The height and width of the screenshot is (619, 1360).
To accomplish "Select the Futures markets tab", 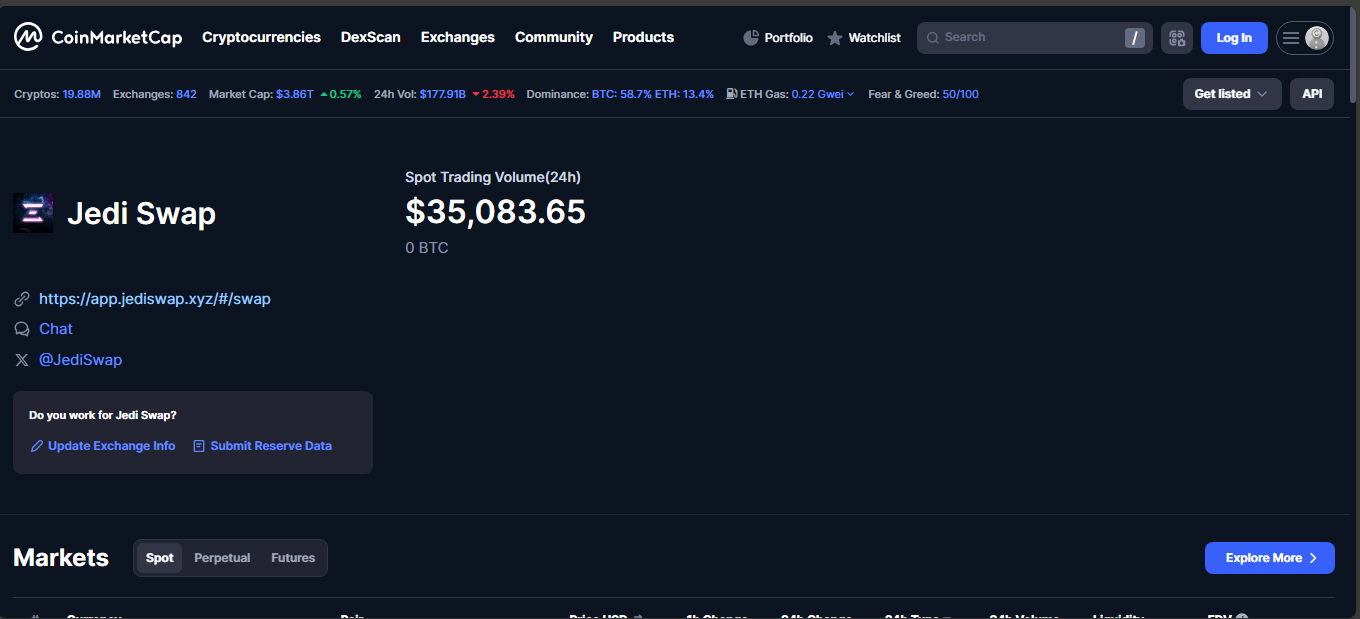I will [293, 558].
